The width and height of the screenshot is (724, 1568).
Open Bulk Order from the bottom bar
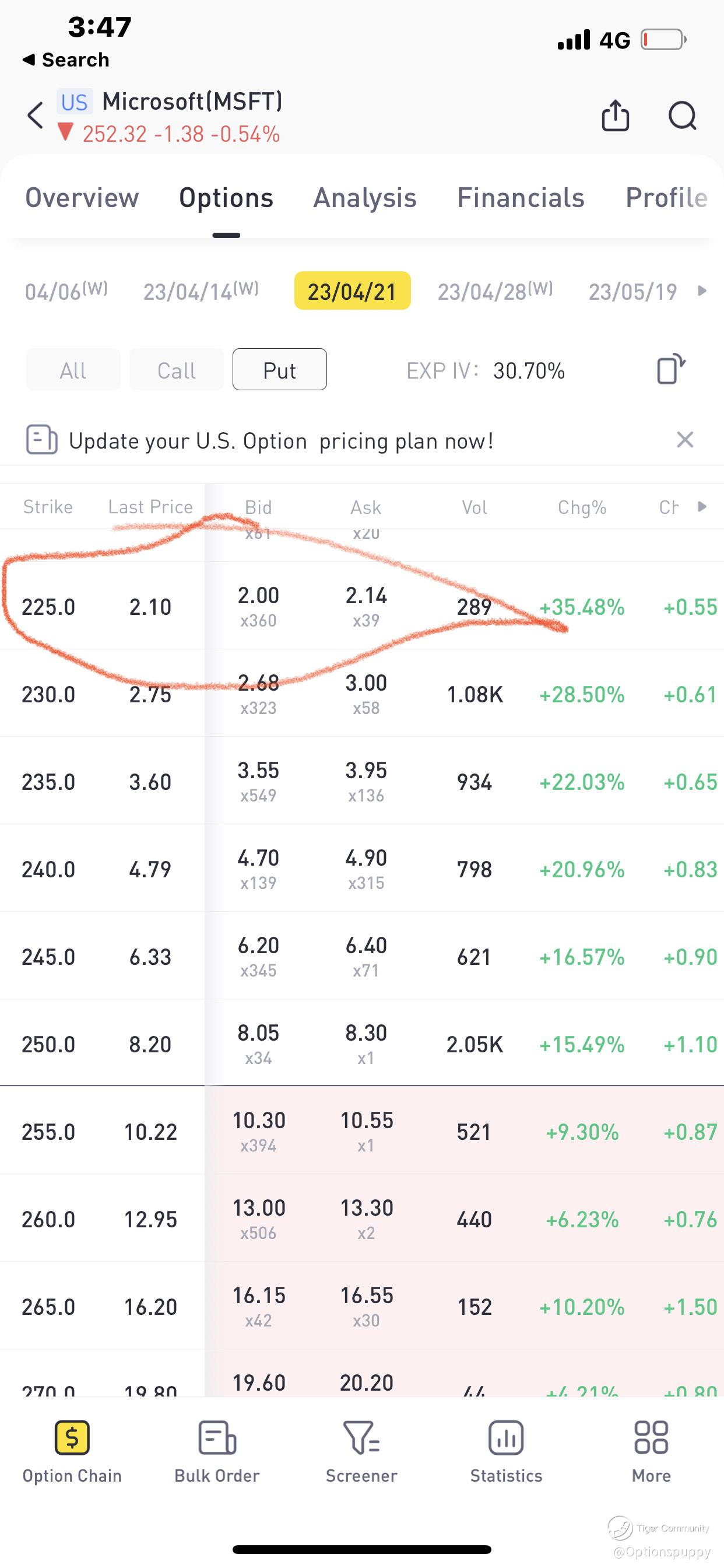click(217, 1438)
